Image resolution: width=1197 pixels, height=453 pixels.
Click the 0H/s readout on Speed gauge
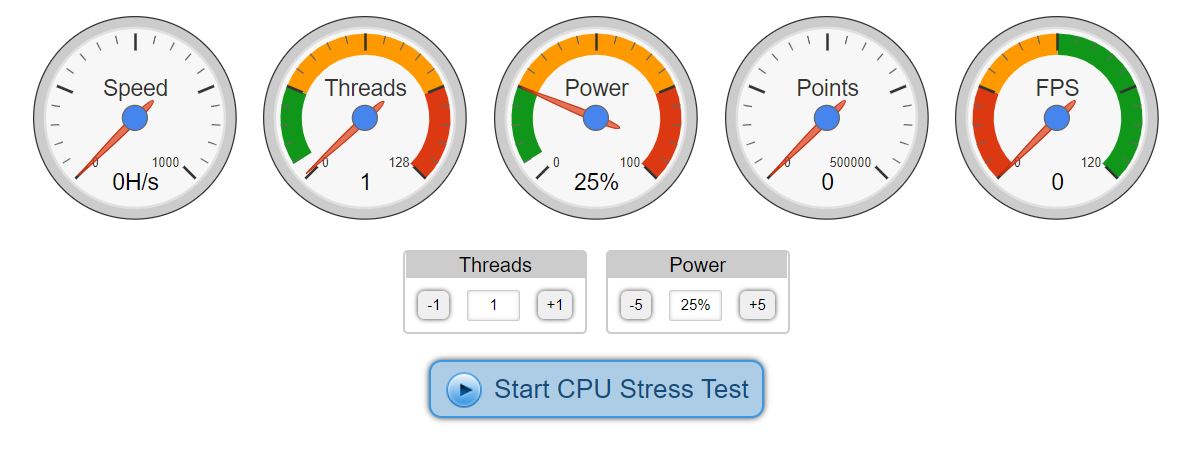pyautogui.click(x=135, y=182)
